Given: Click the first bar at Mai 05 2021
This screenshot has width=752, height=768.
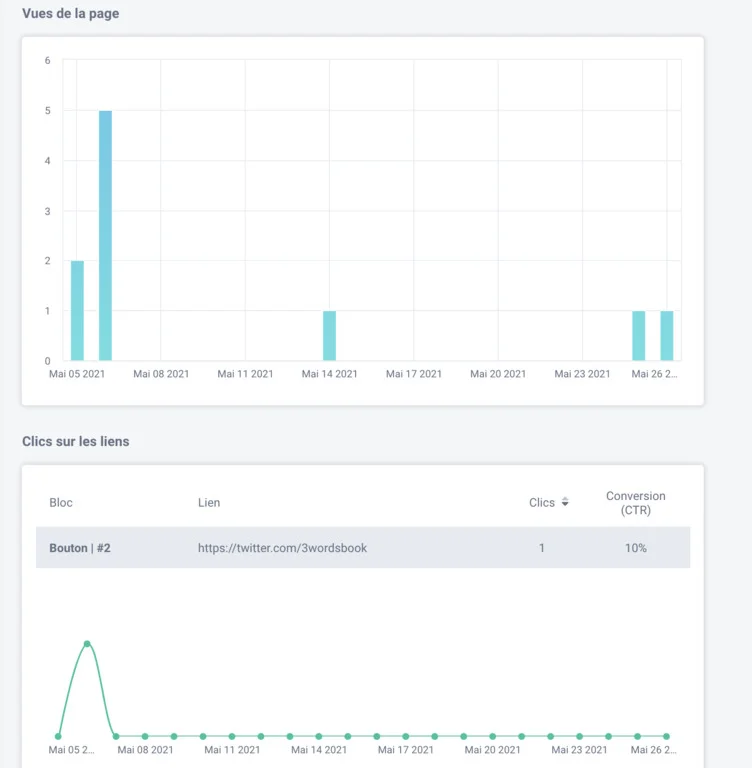Looking at the screenshot, I should pyautogui.click(x=77, y=310).
